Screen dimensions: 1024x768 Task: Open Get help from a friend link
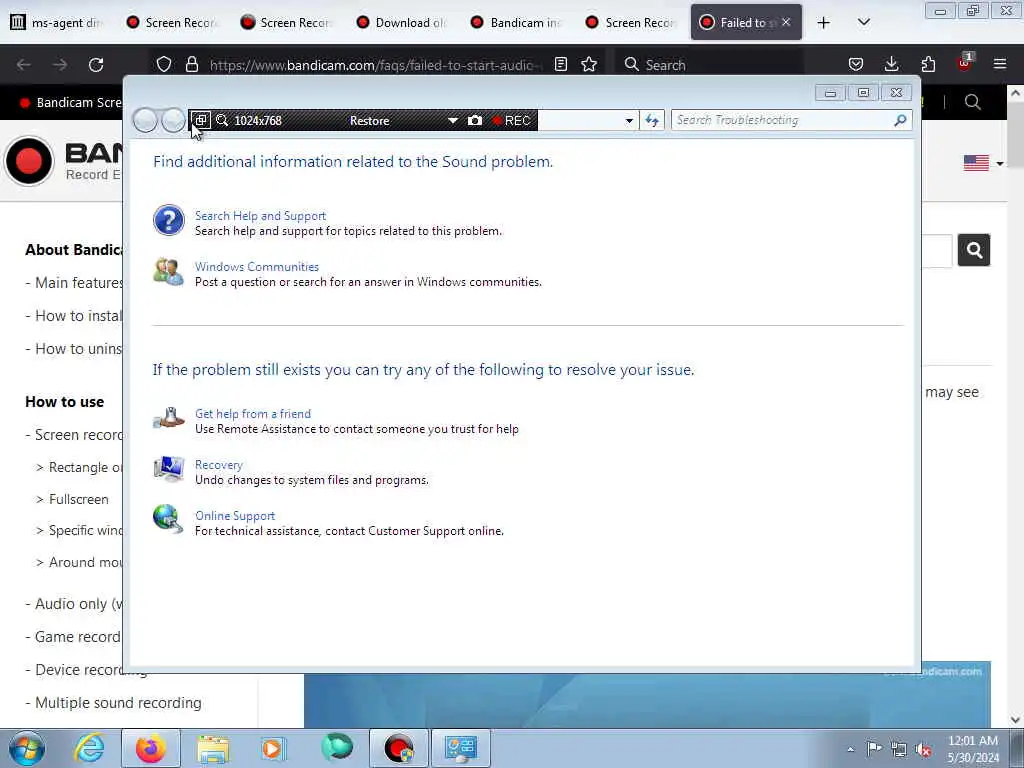[253, 413]
